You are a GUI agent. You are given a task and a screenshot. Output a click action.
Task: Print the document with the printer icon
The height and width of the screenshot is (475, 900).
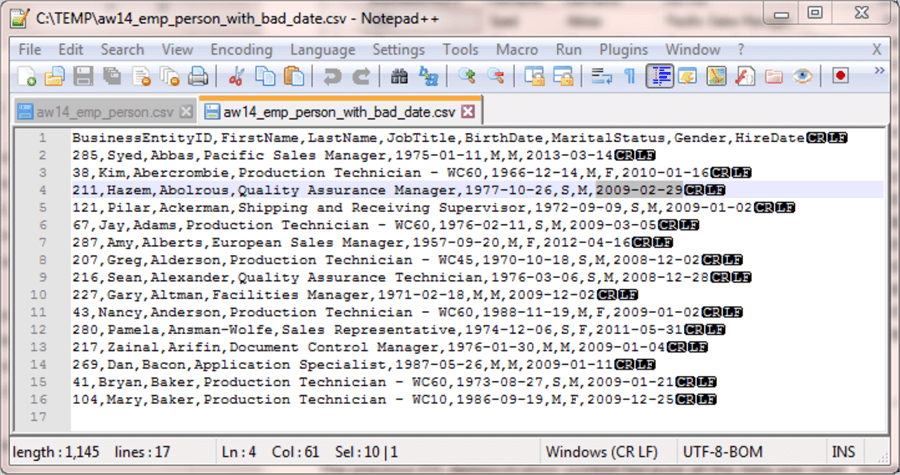coord(198,76)
